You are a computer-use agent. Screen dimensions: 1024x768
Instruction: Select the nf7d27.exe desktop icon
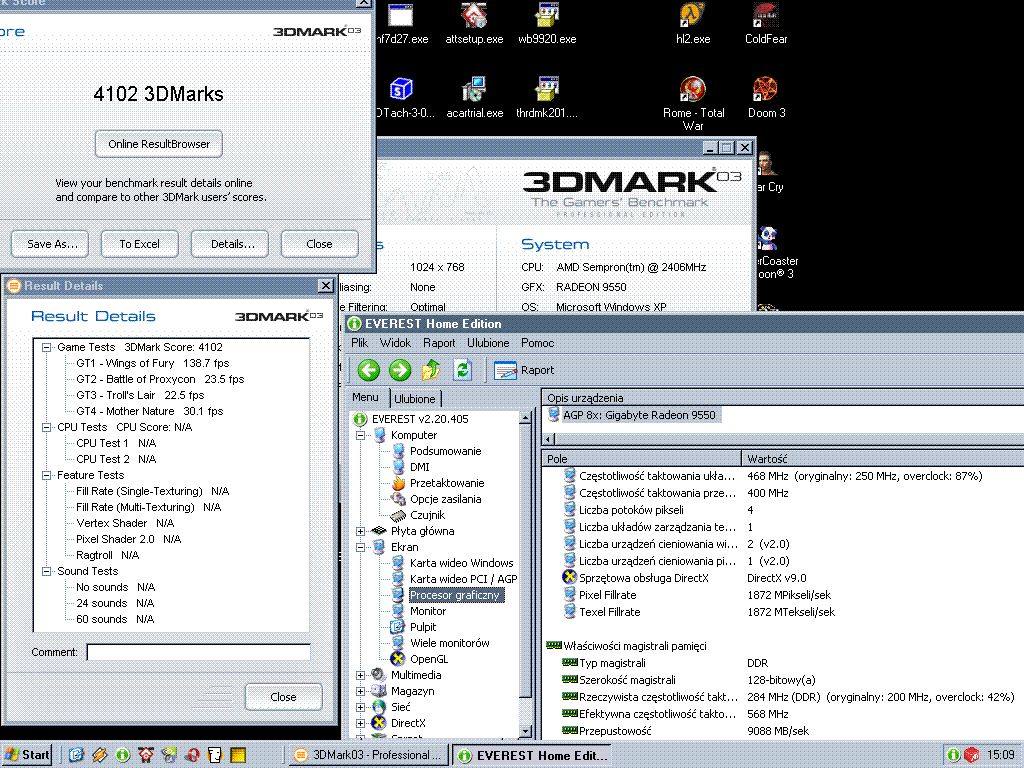[402, 23]
